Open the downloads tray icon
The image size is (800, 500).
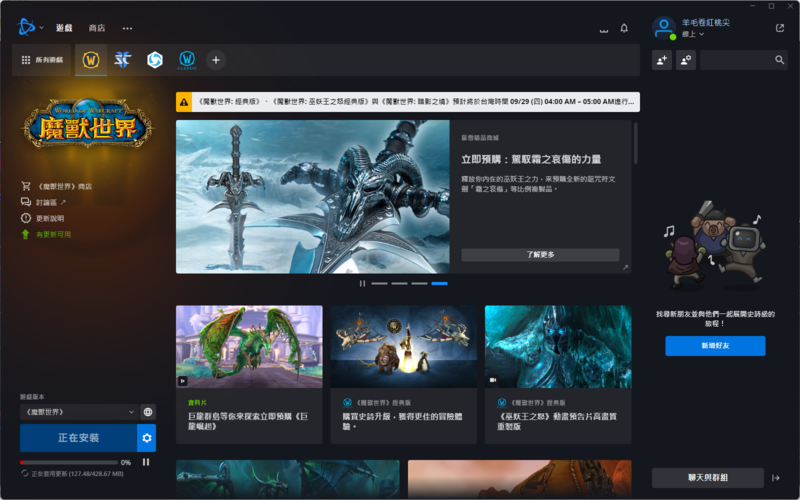(x=604, y=29)
